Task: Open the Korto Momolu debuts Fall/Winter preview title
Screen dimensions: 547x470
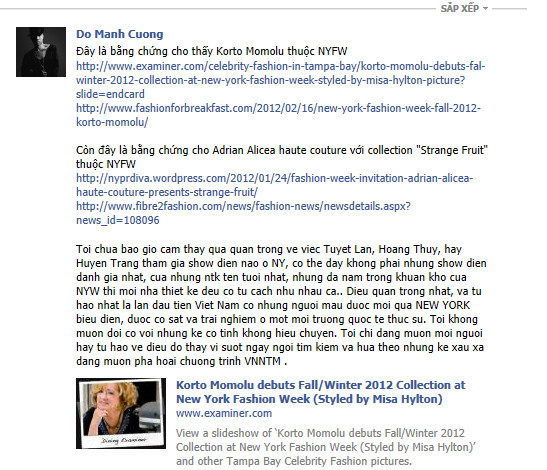Action: 321,392
